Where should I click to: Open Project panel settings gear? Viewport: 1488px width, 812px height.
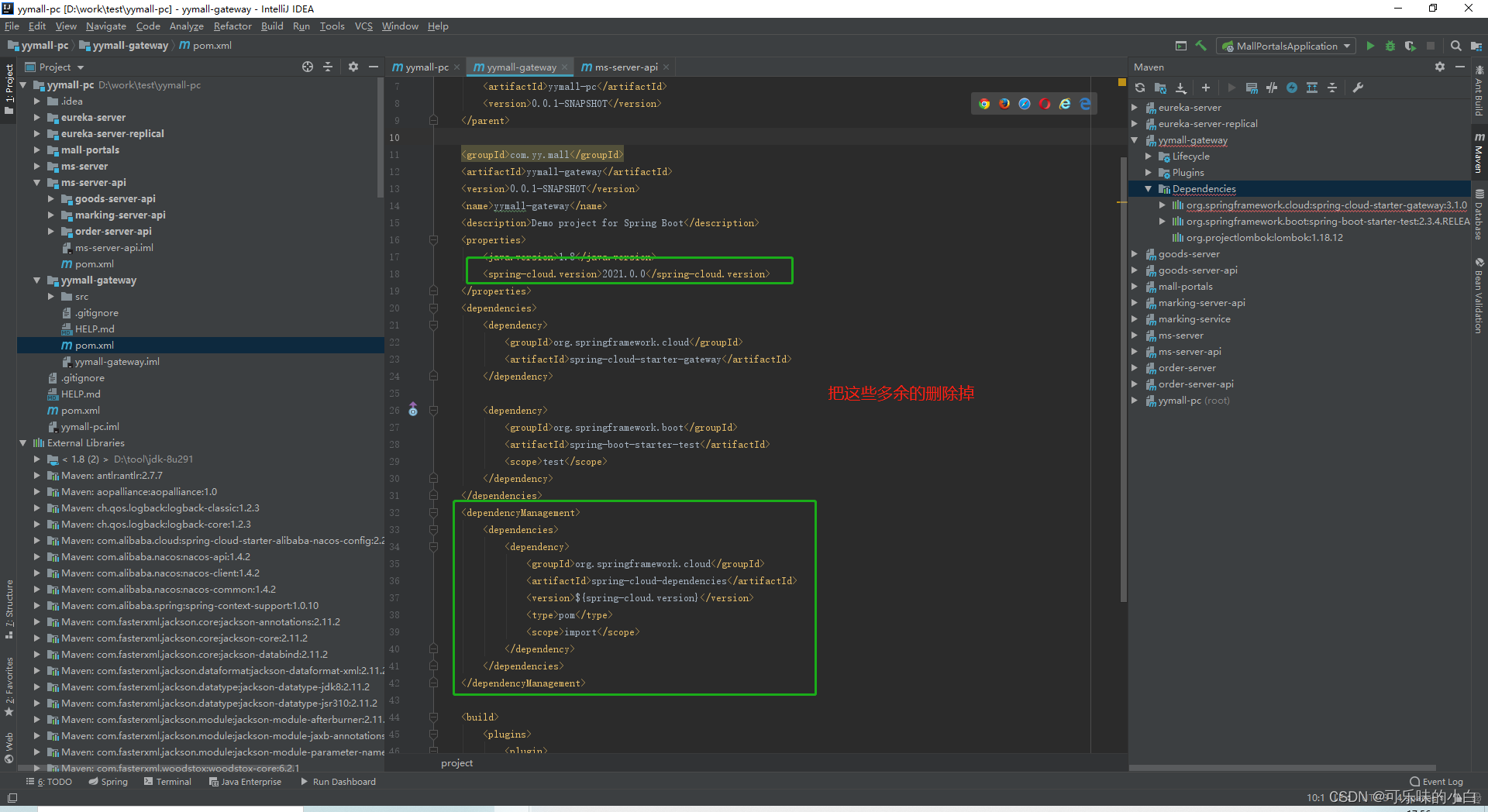tap(353, 67)
